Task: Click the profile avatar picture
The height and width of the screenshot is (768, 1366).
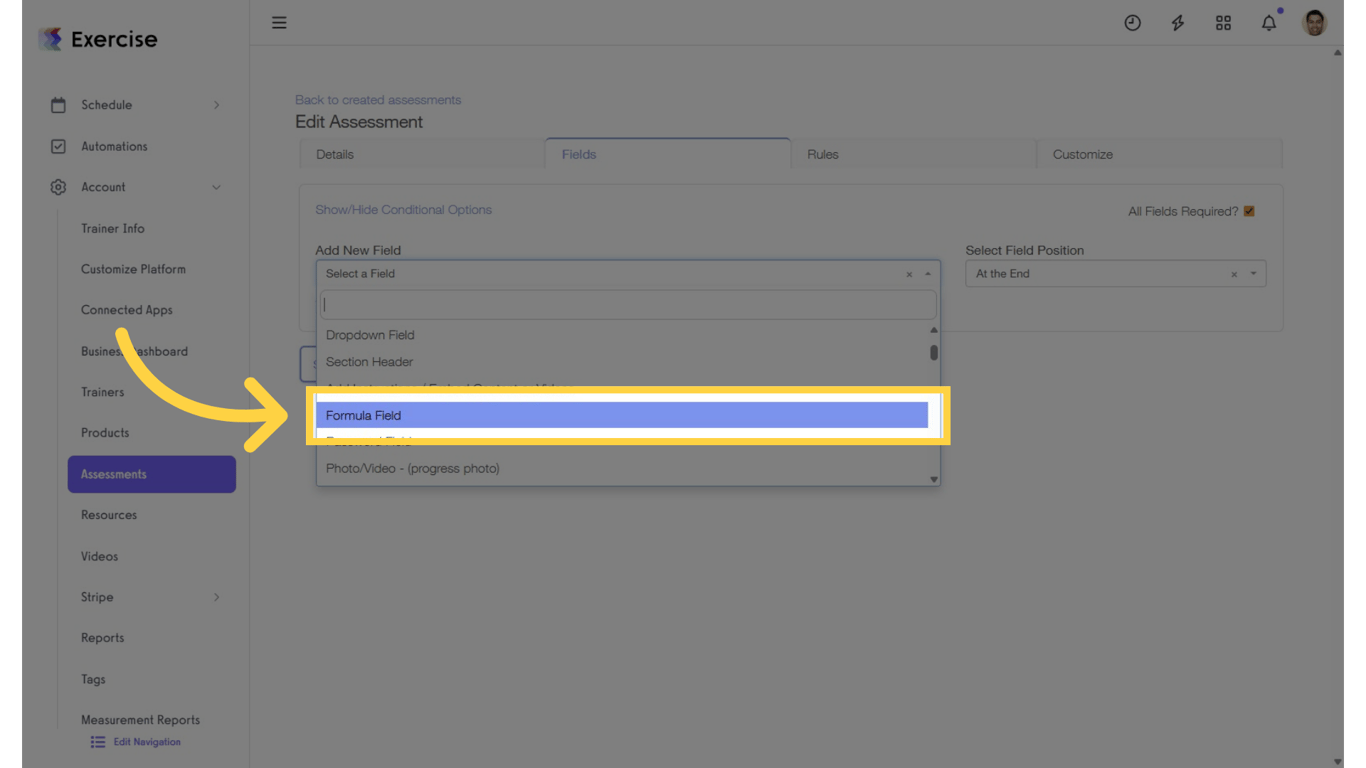Action: tap(1313, 21)
